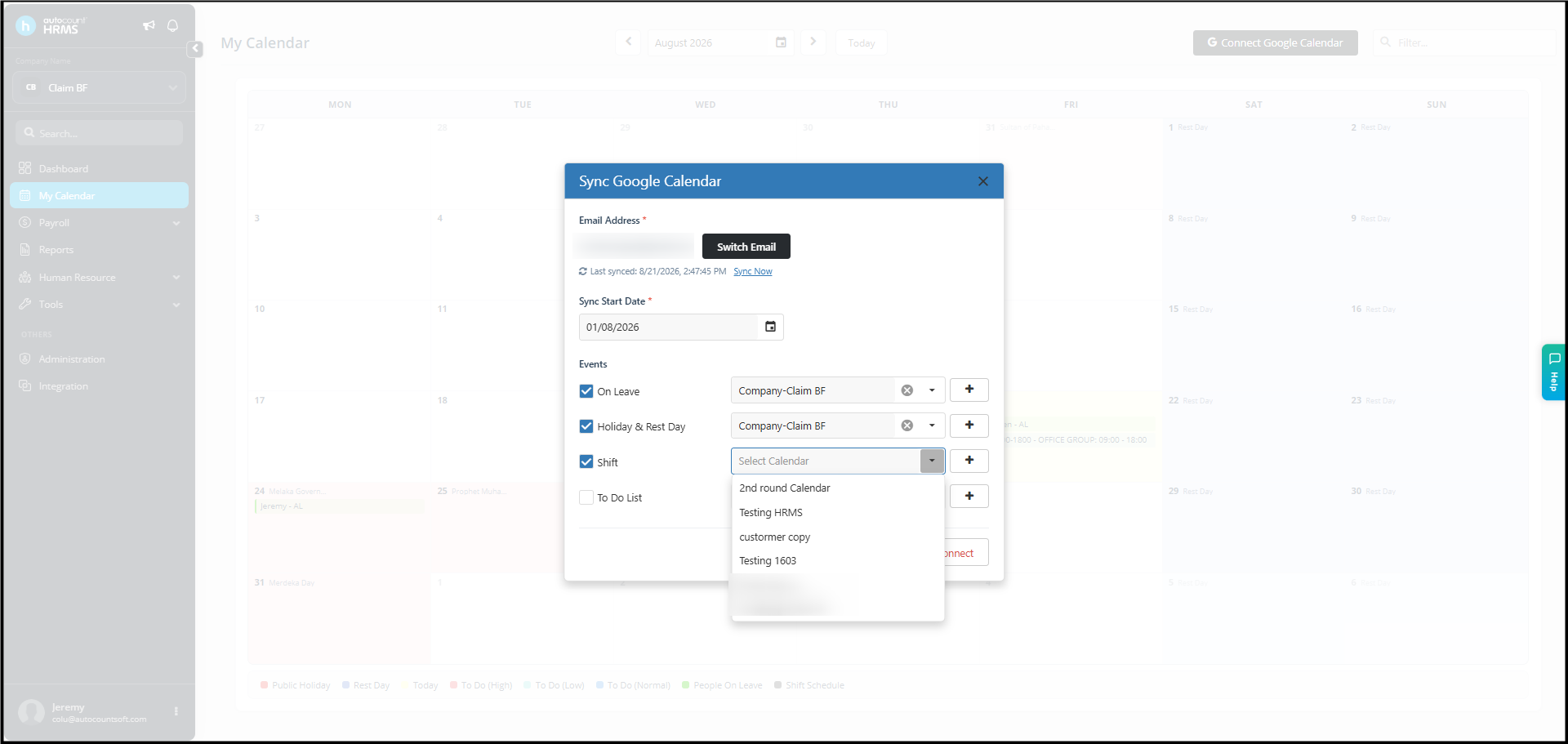Viewport: 1568px width, 744px height.
Task: Select Testing HRMS option
Action: point(838,513)
